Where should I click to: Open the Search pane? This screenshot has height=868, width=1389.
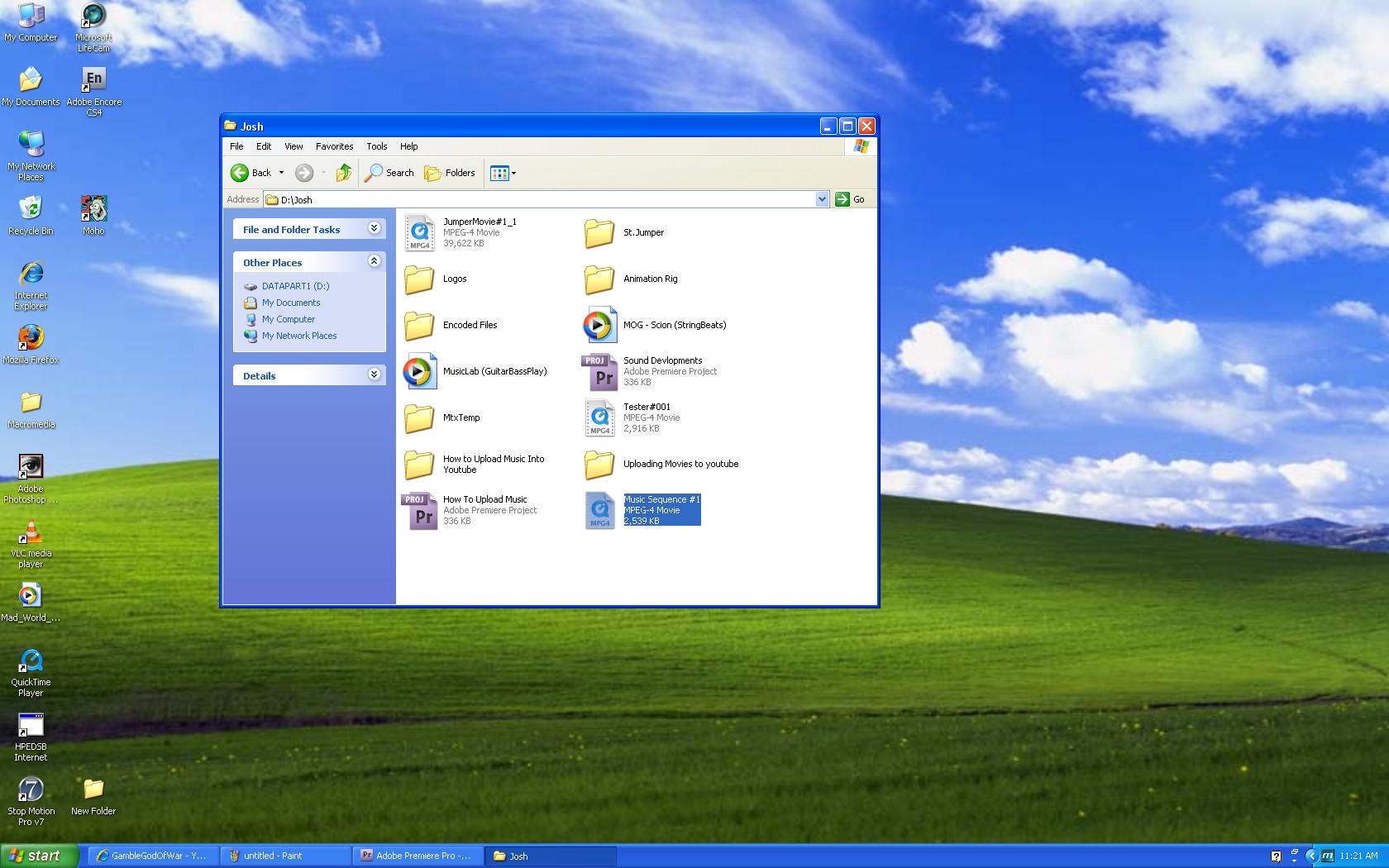click(x=389, y=173)
